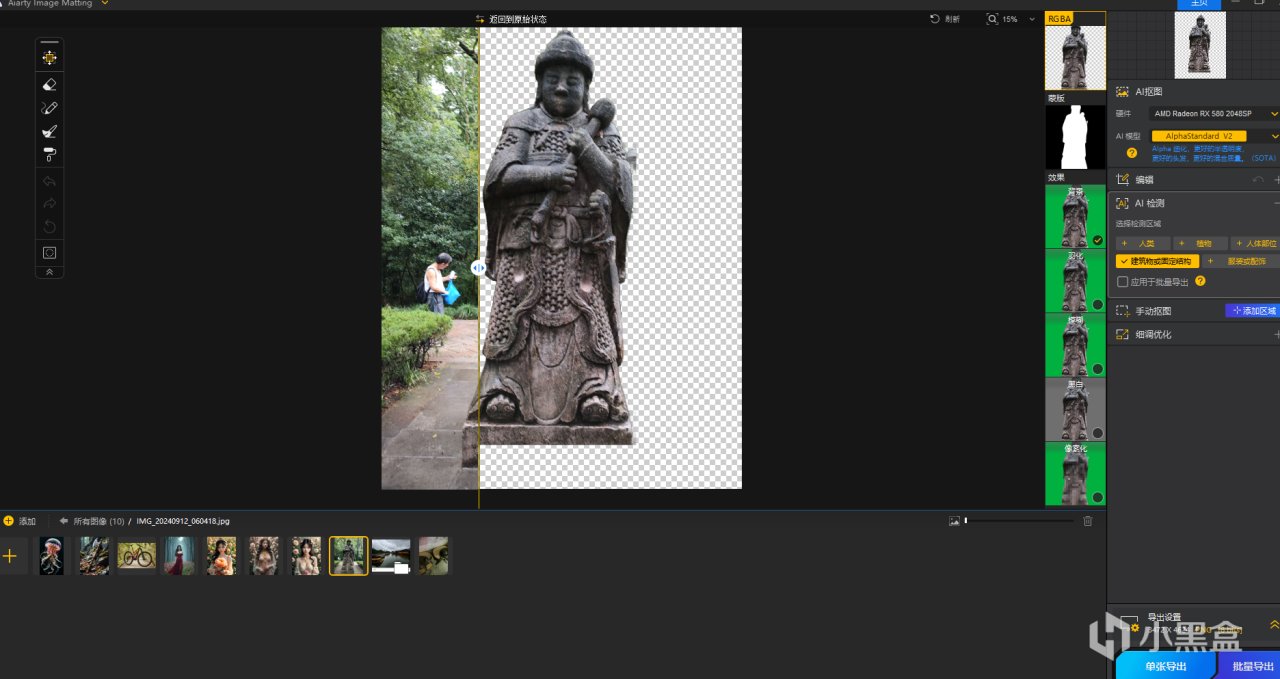Click the undo arrow in 编辑 section
This screenshot has height=679, width=1280.
(x=1258, y=180)
